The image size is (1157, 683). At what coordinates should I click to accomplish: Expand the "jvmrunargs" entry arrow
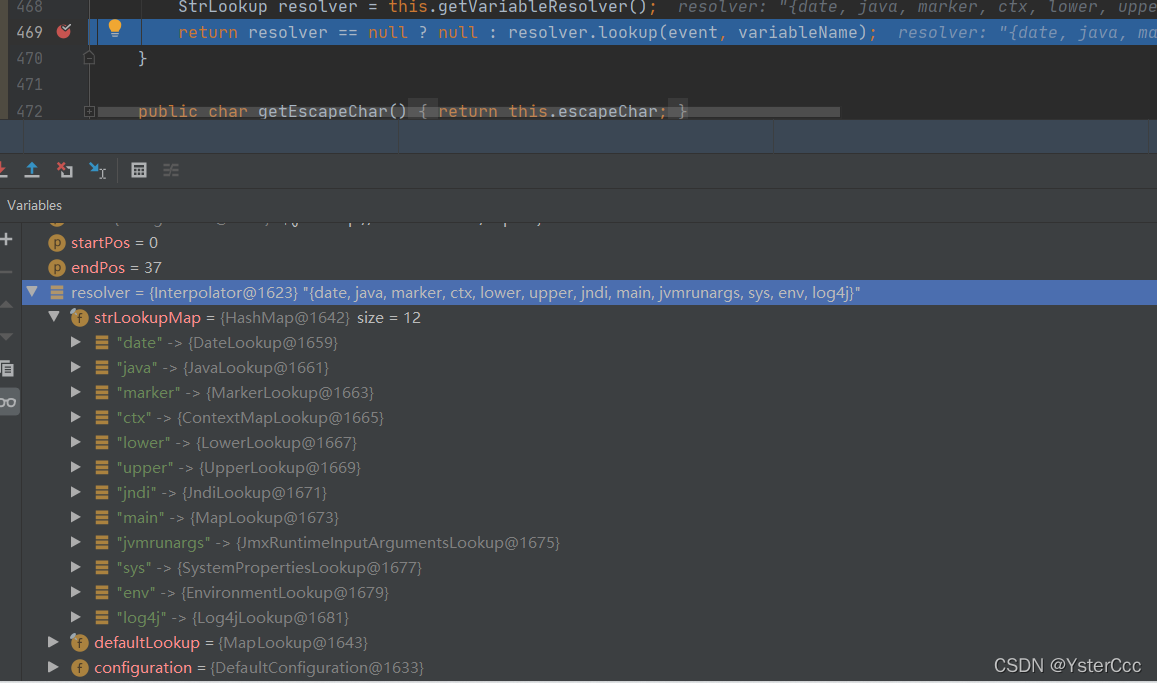[75, 542]
